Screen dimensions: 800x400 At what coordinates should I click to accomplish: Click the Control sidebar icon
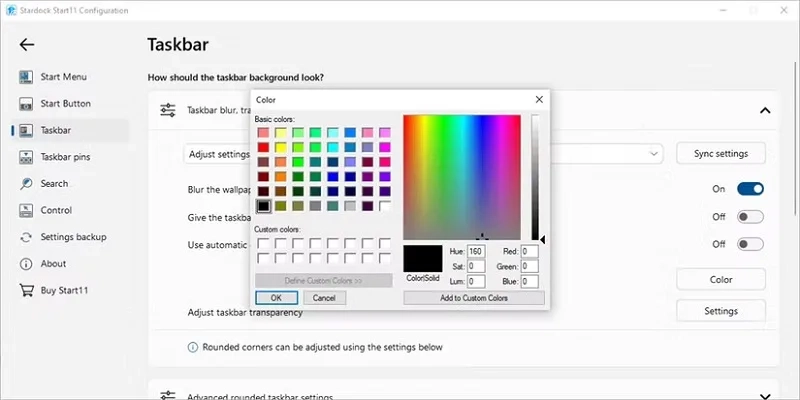(x=26, y=211)
